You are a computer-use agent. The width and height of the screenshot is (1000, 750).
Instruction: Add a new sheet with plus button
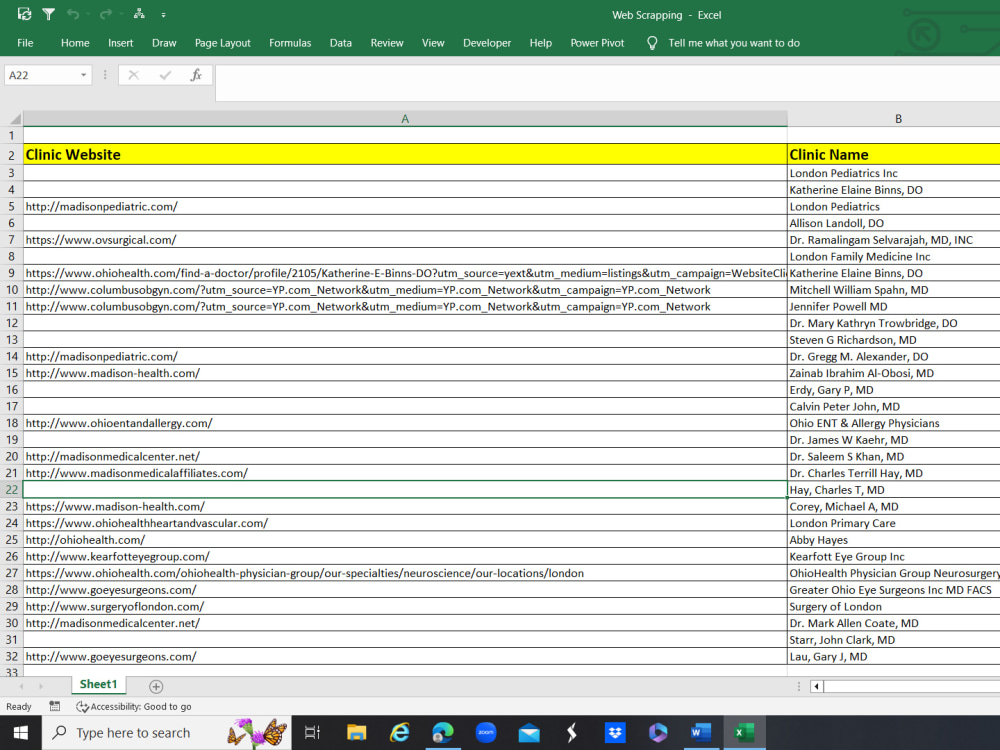point(156,686)
